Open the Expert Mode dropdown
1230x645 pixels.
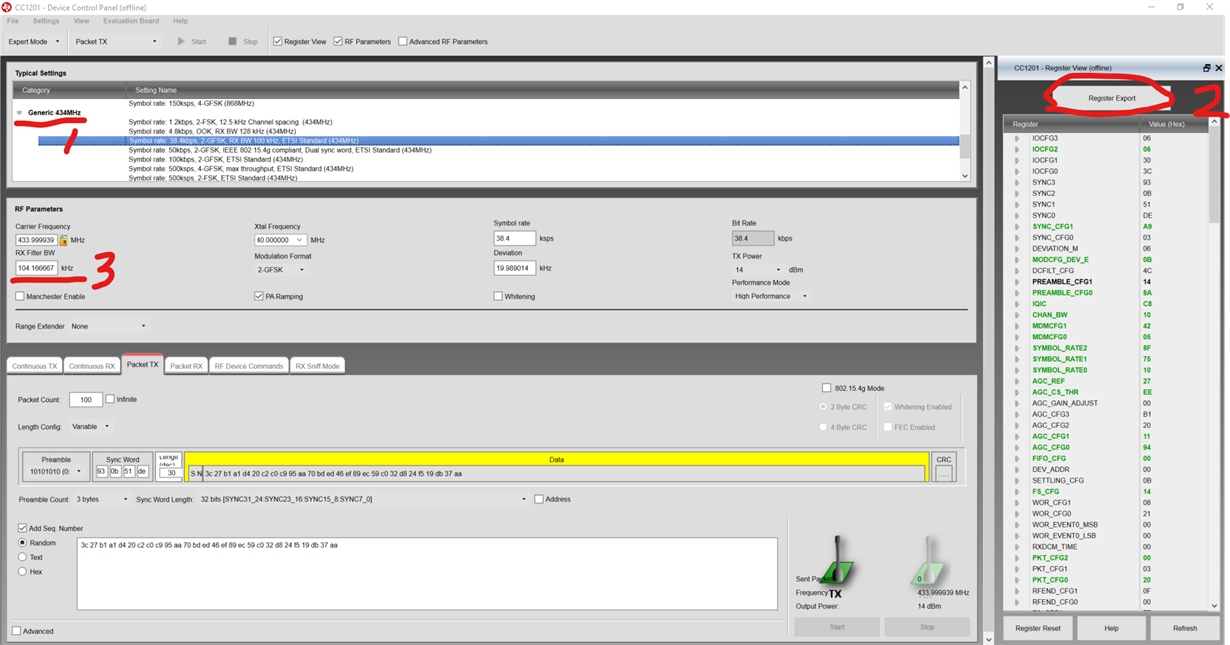click(34, 42)
